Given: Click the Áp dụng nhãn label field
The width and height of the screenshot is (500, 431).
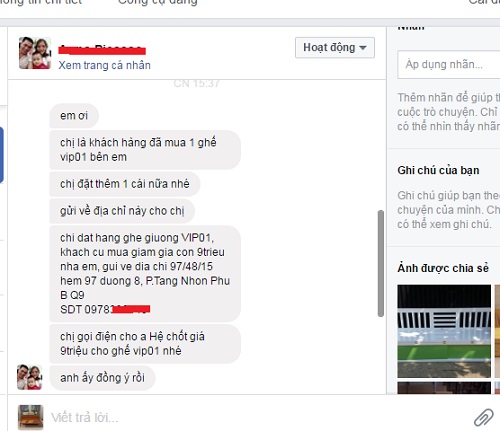Looking at the screenshot, I should point(449,64).
